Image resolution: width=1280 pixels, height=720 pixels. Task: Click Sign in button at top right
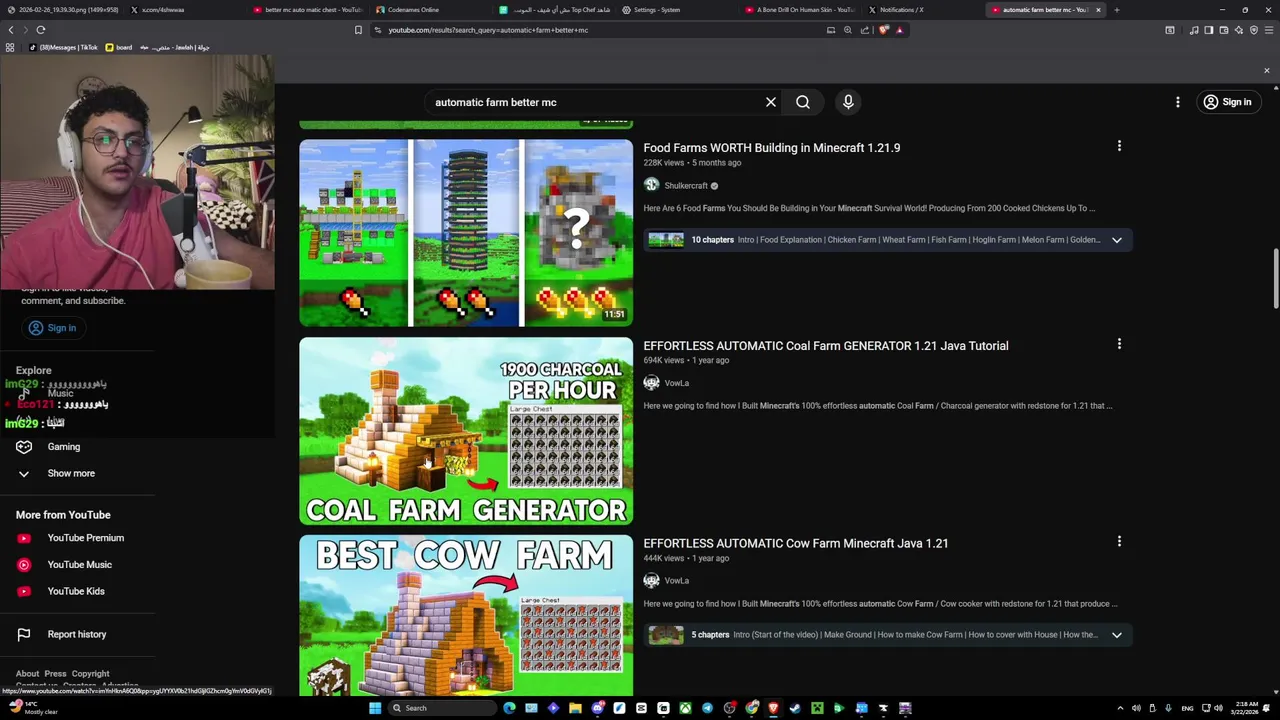click(1228, 102)
